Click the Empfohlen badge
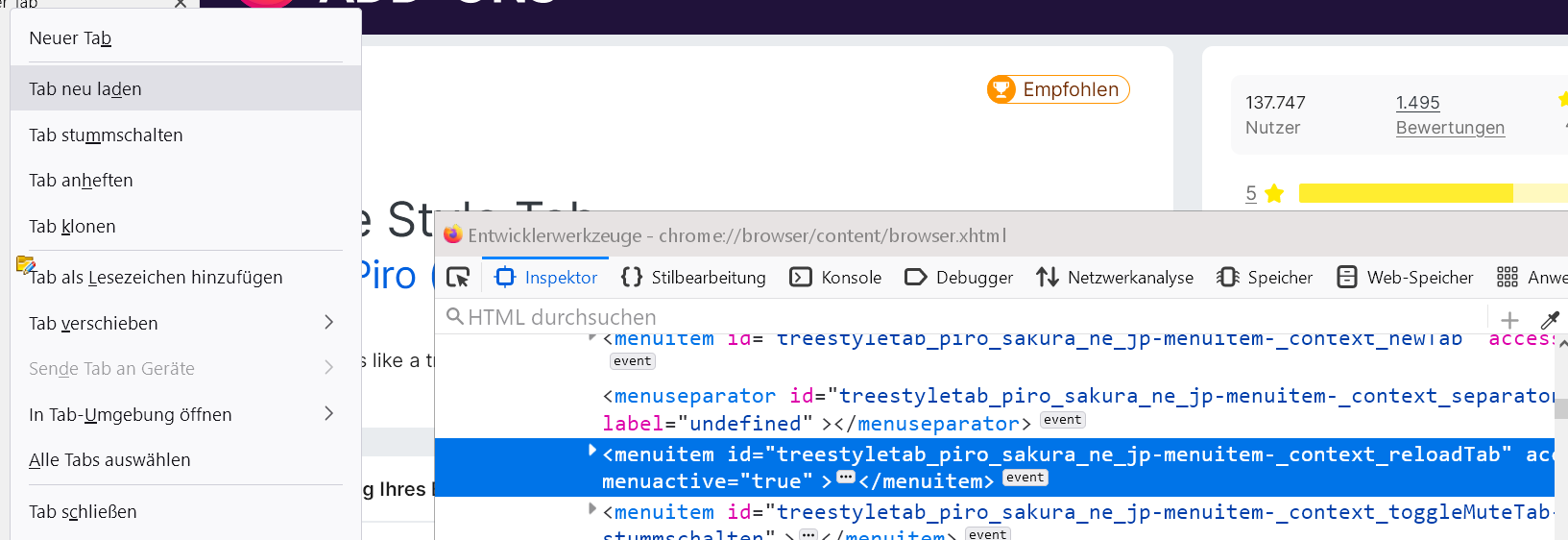 tap(1058, 89)
